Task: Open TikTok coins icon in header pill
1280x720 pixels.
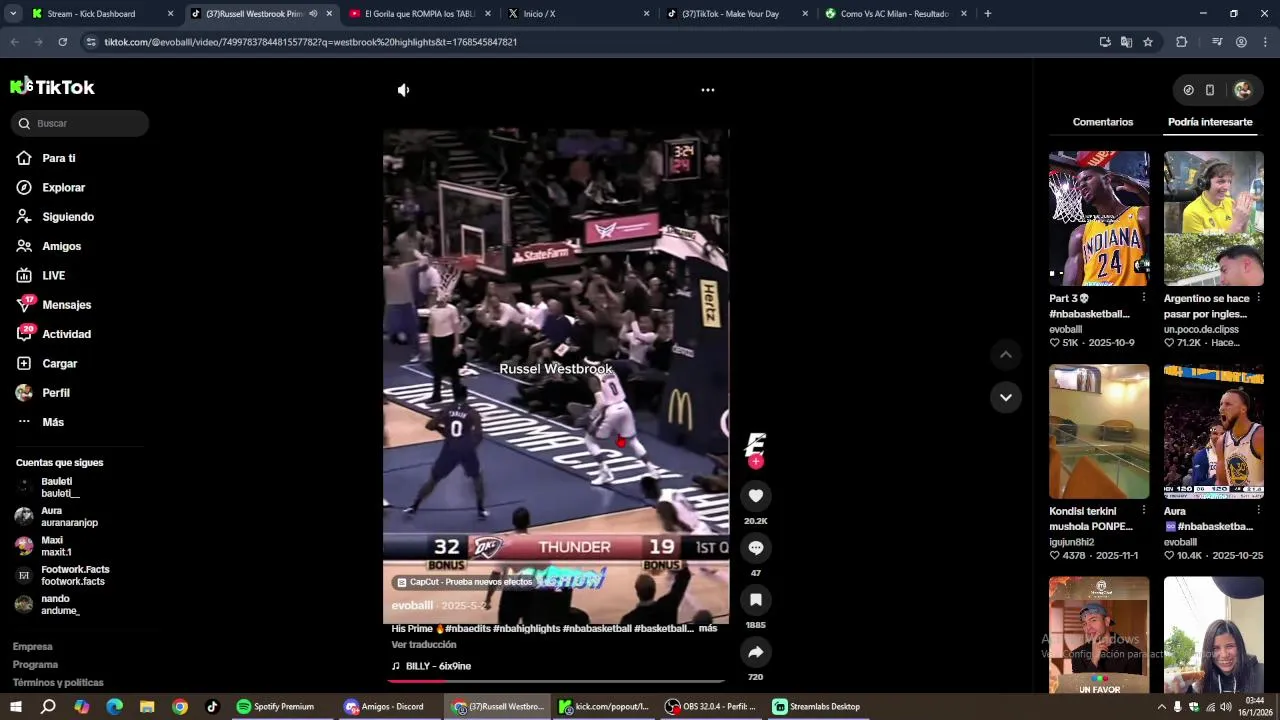Action: (1188, 90)
